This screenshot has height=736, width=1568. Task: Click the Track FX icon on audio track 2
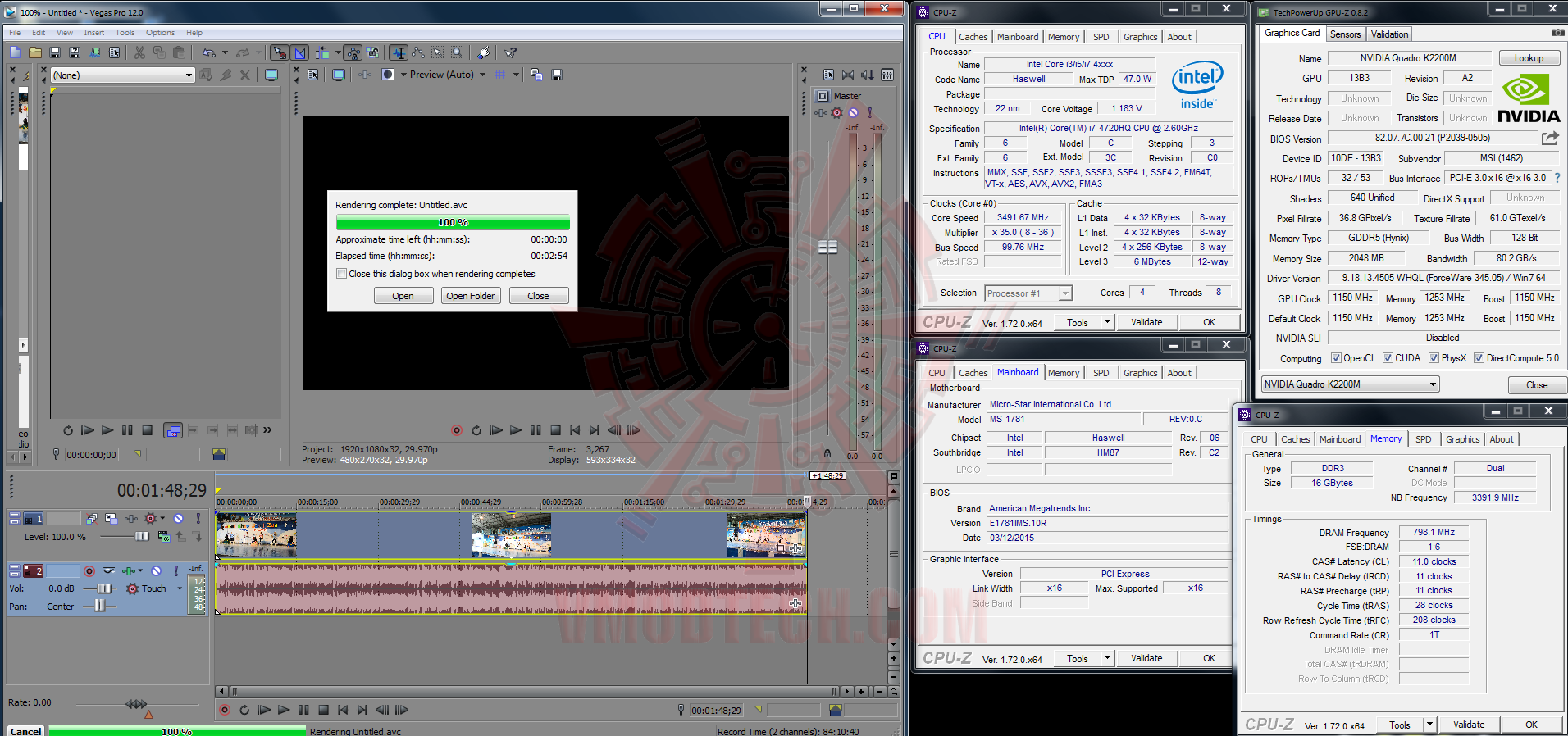pyautogui.click(x=129, y=570)
